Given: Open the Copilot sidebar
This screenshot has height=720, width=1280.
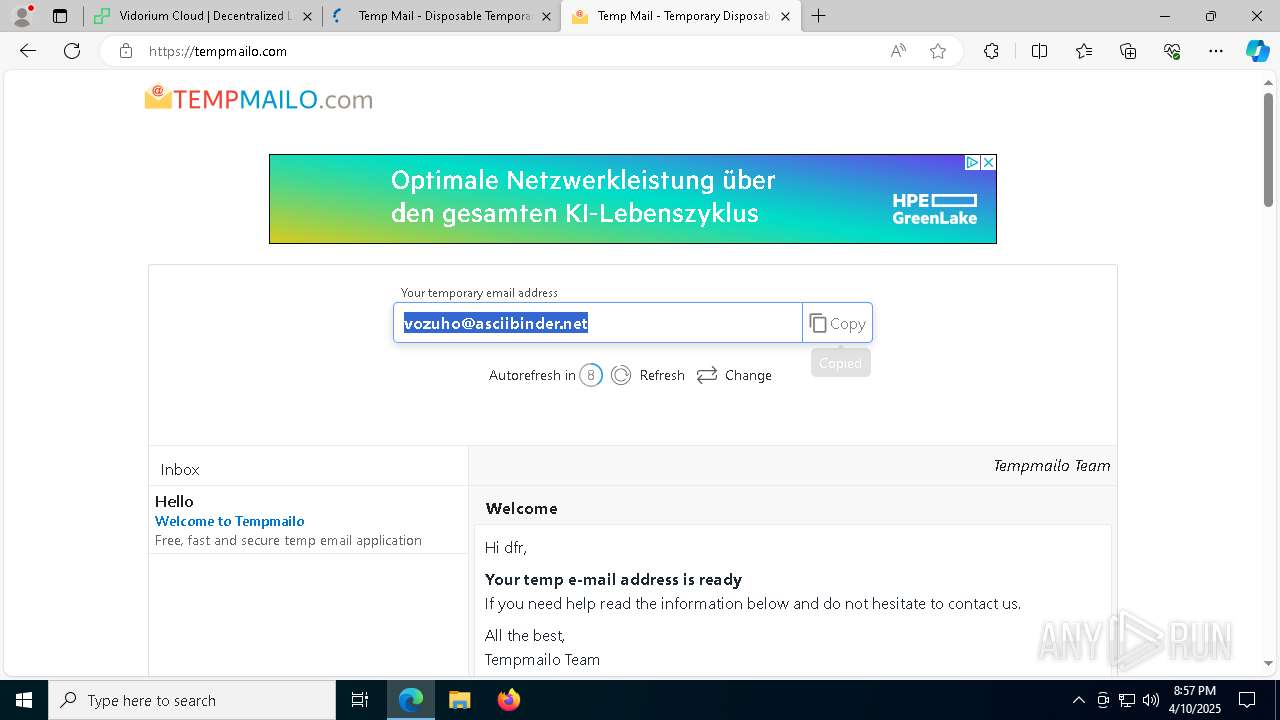Looking at the screenshot, I should (x=1257, y=51).
